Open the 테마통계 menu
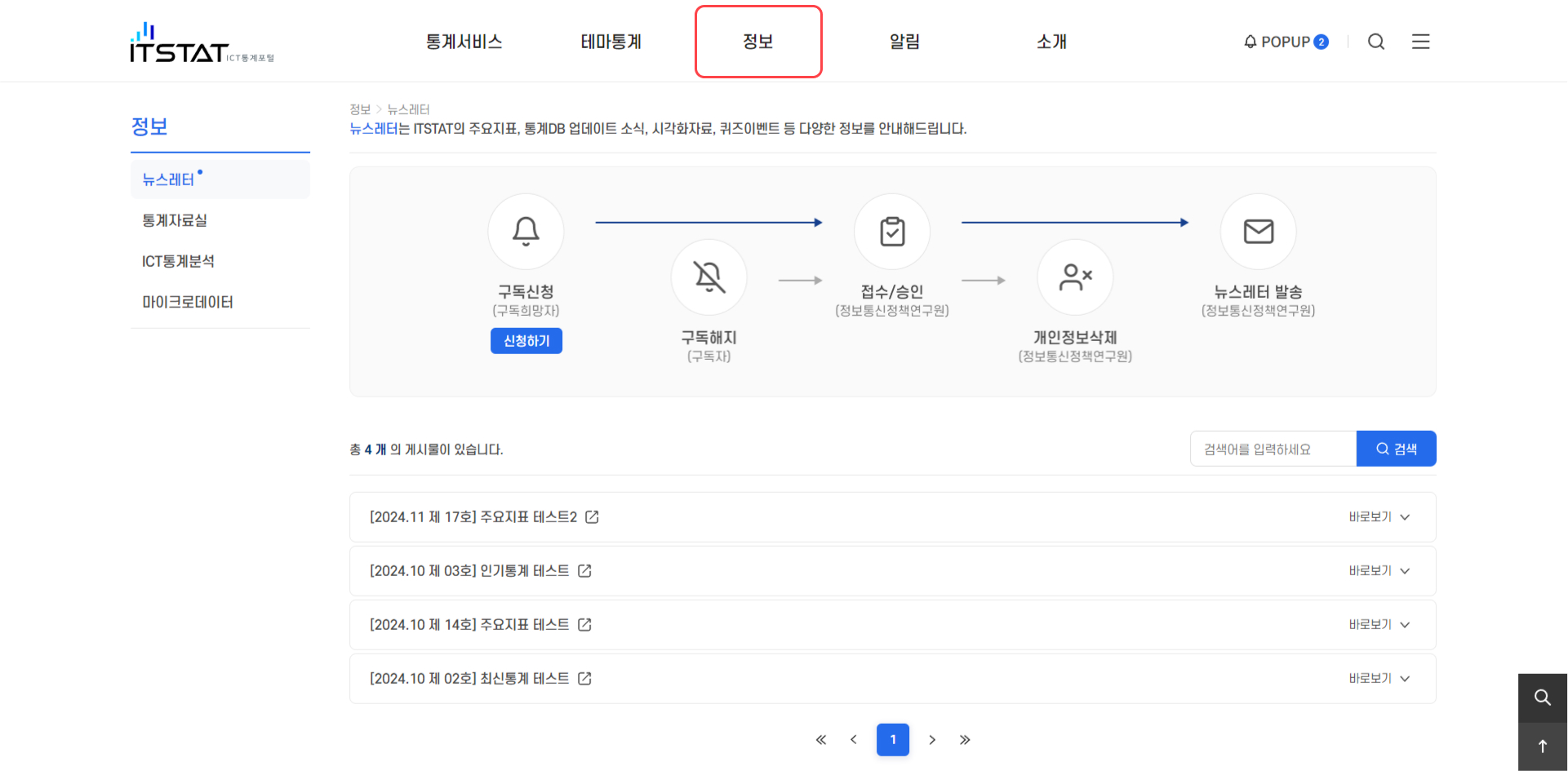This screenshot has width=1568, height=771. [x=611, y=42]
